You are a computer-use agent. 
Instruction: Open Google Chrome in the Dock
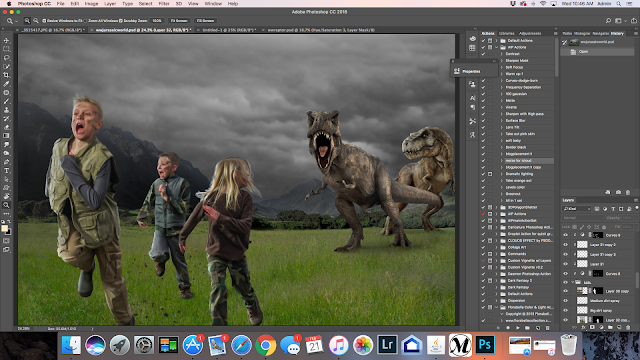[266, 346]
